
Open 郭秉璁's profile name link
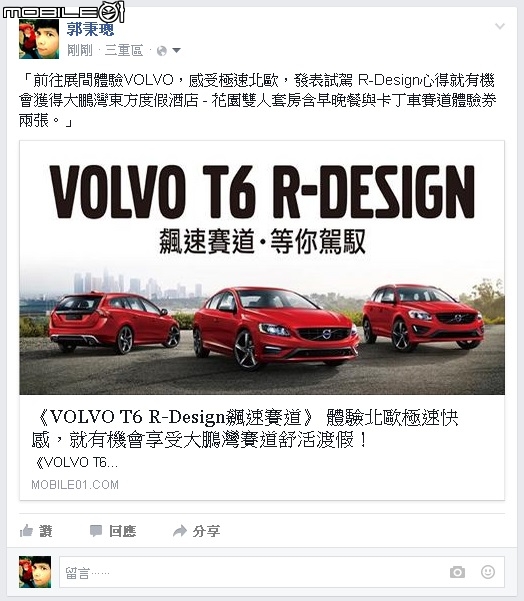click(90, 29)
